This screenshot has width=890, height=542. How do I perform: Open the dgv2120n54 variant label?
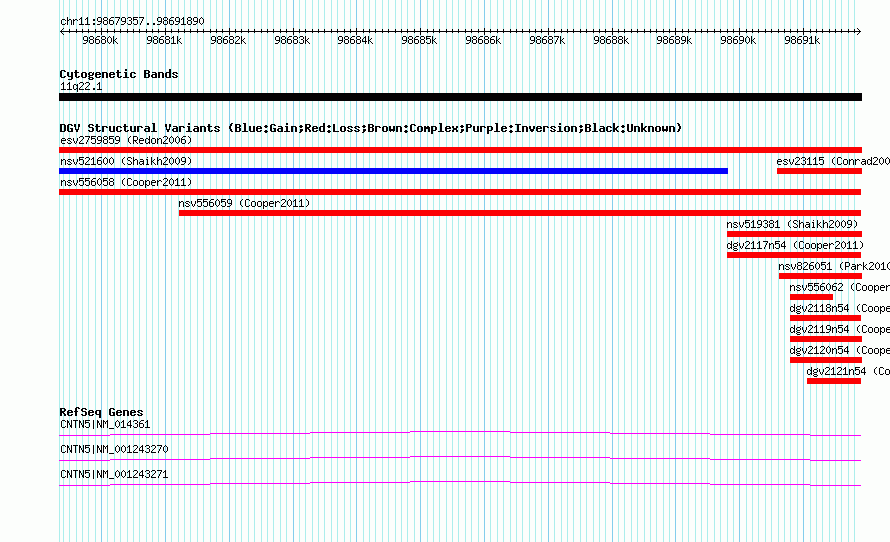[839, 350]
